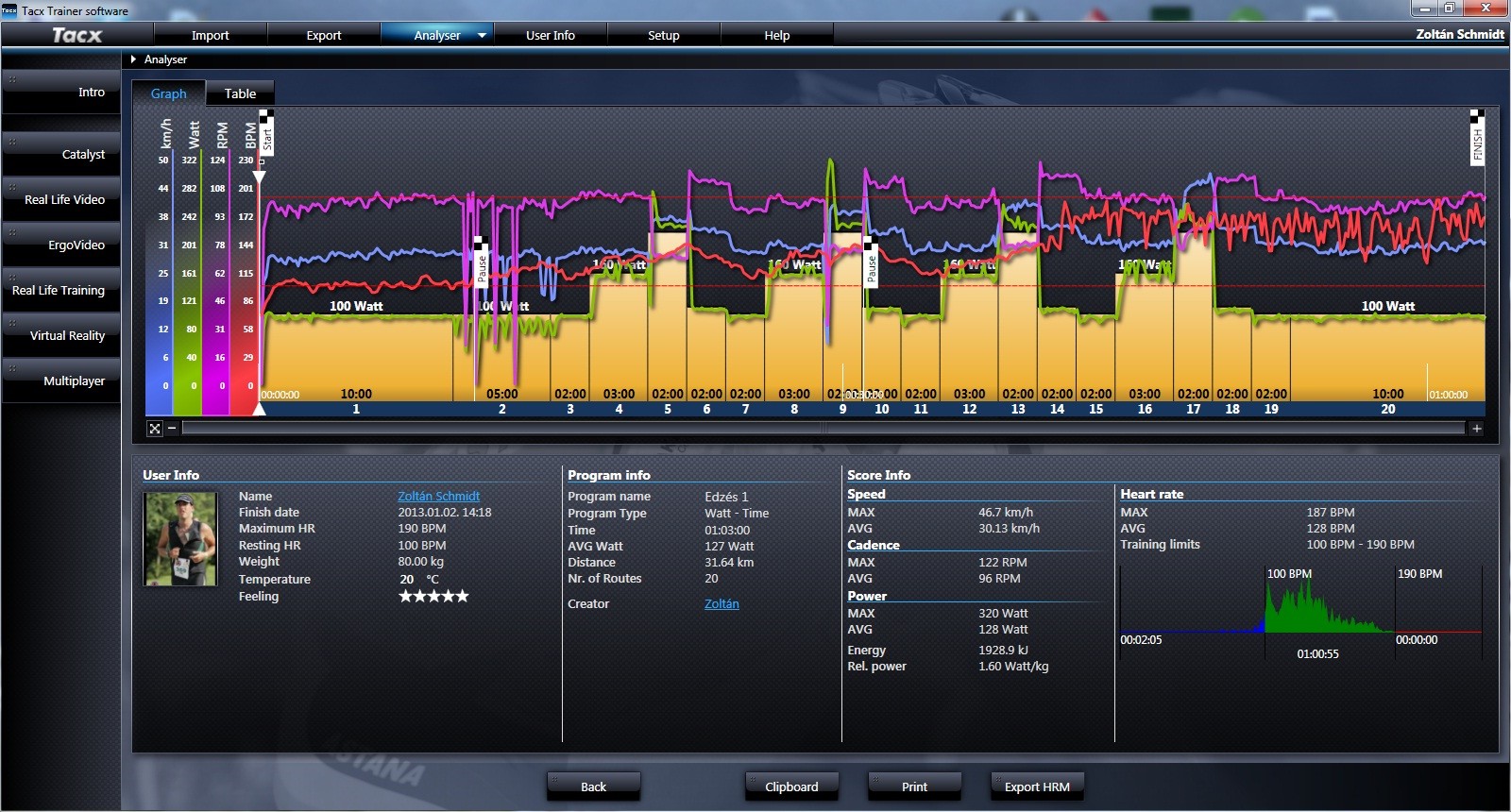Viewport: 1511px width, 812px height.
Task: Click the white triangle cursor at graph start
Action: pyautogui.click(x=259, y=409)
